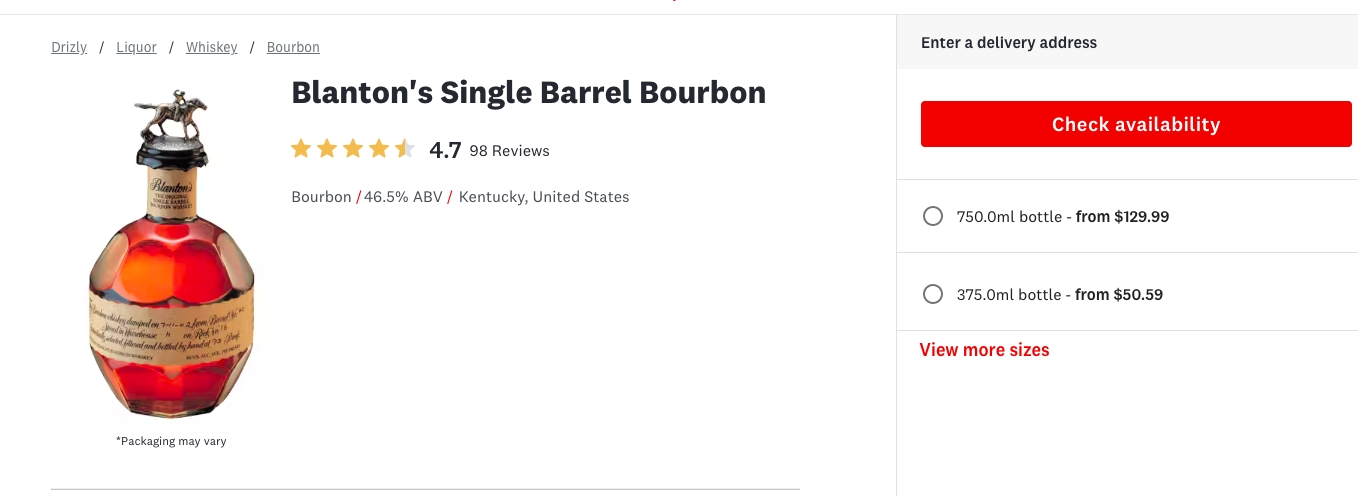The height and width of the screenshot is (496, 1358).
Task: Click the 4.7 rating score
Action: [445, 151]
